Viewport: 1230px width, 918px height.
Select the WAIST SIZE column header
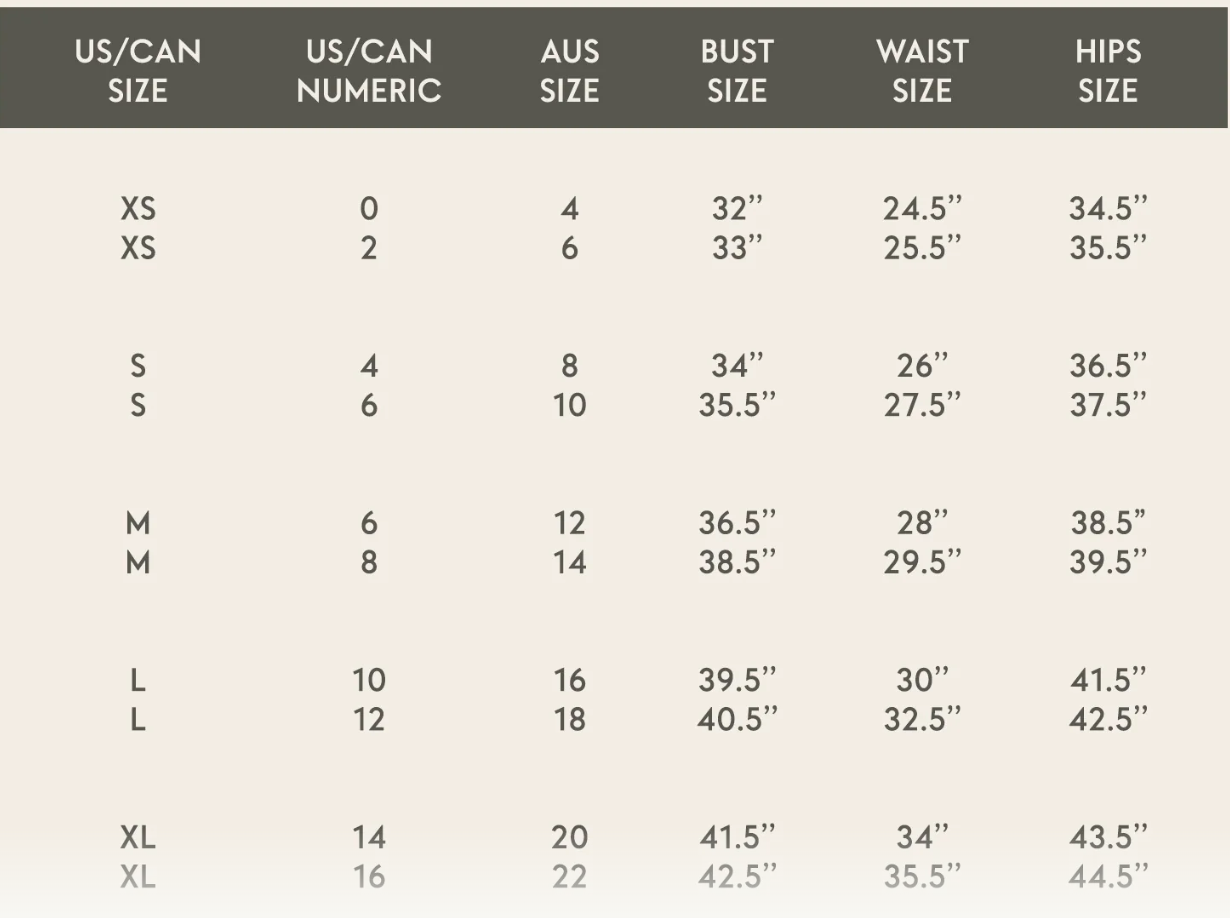(x=922, y=71)
